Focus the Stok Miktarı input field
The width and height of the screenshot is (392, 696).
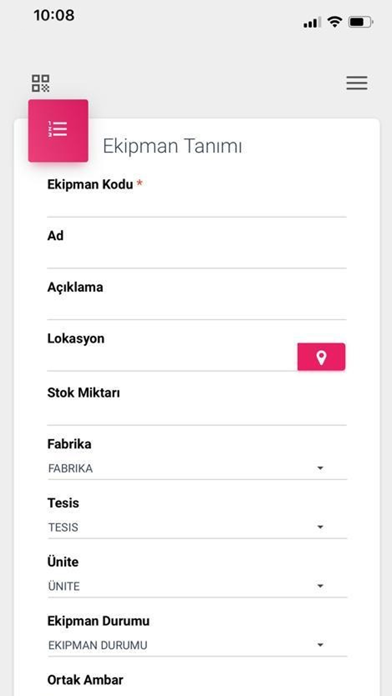click(x=197, y=414)
